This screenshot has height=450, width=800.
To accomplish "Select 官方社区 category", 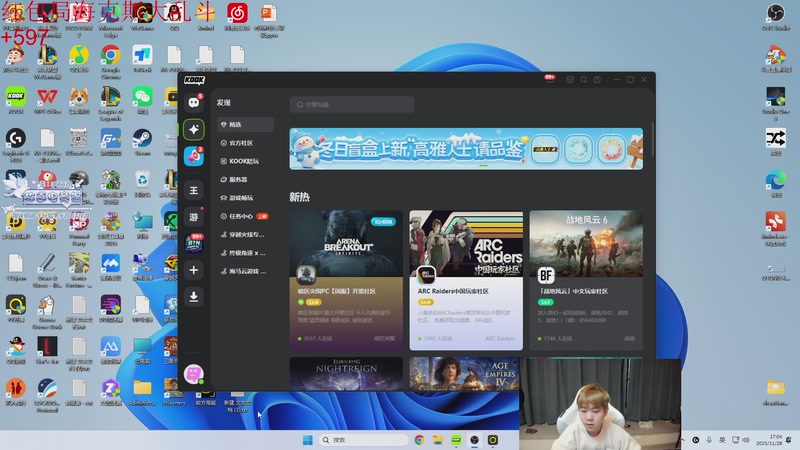I will [x=245, y=143].
